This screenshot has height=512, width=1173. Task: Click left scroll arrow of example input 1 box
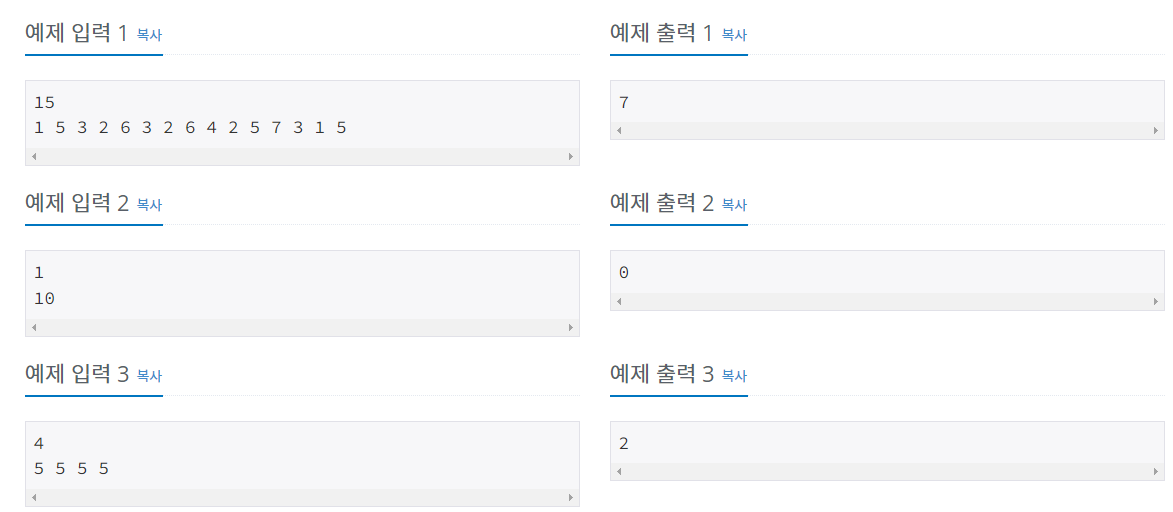click(34, 157)
